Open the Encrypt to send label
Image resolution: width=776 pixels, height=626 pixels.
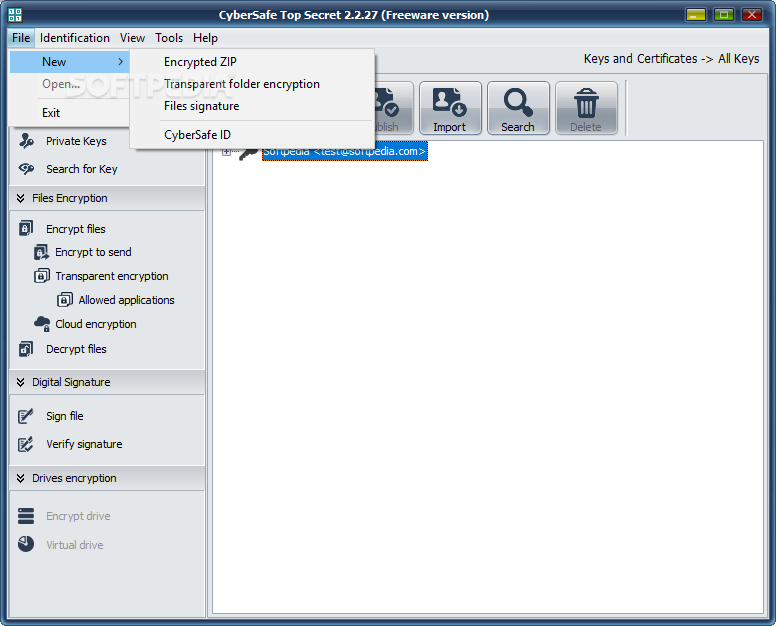pos(93,252)
